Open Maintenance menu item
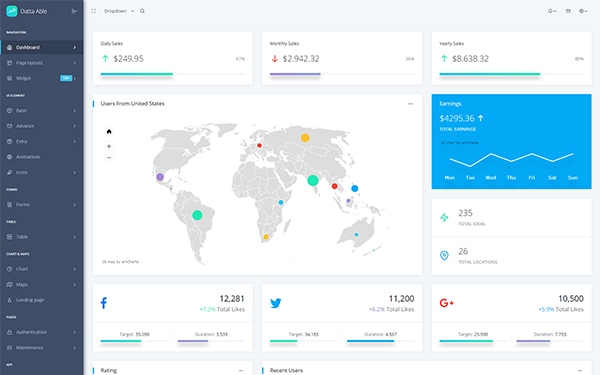The width and height of the screenshot is (600, 375). [x=42, y=348]
